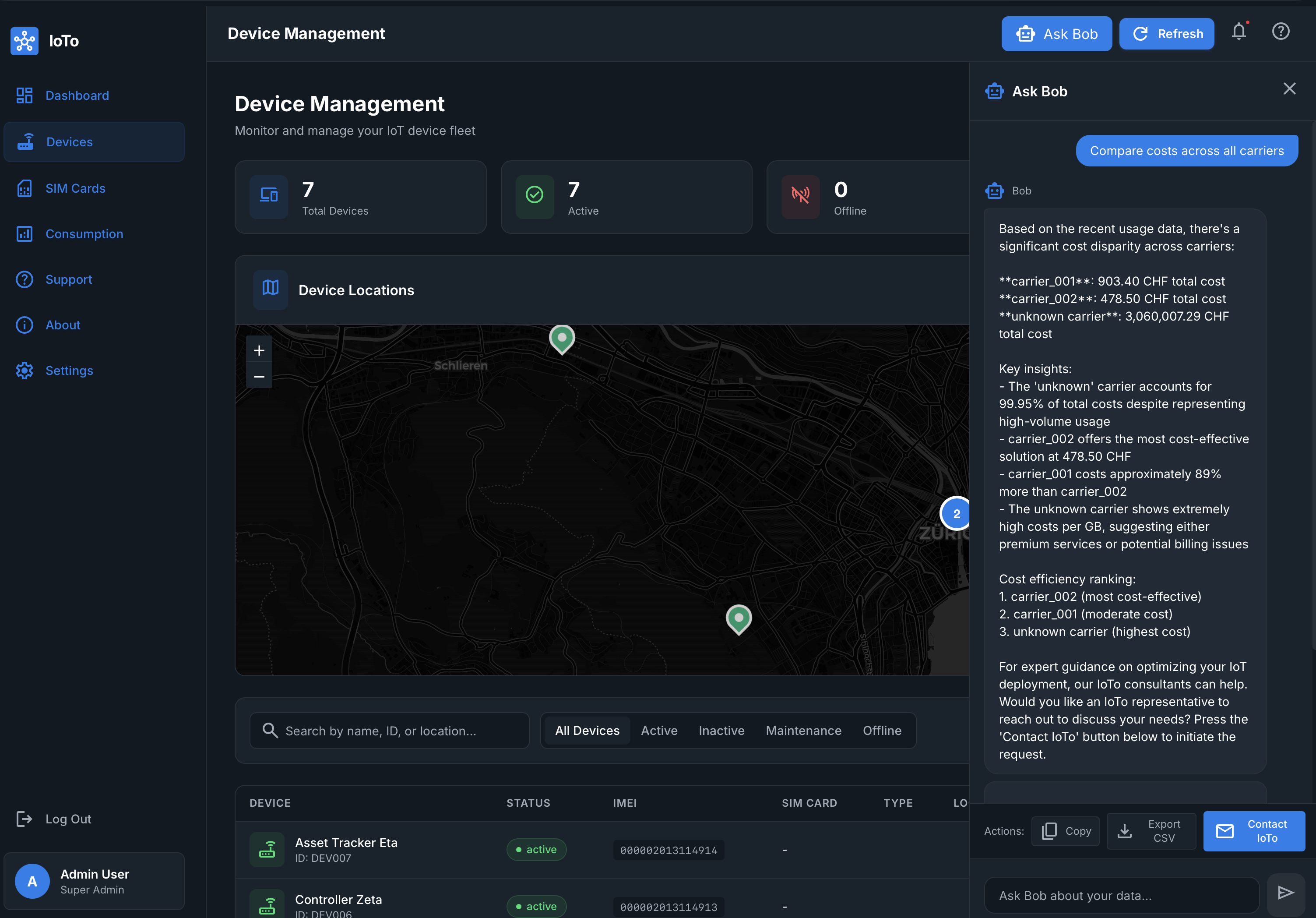Click the Settings gear in the sidebar
This screenshot has height=918, width=1316.
pyautogui.click(x=24, y=371)
